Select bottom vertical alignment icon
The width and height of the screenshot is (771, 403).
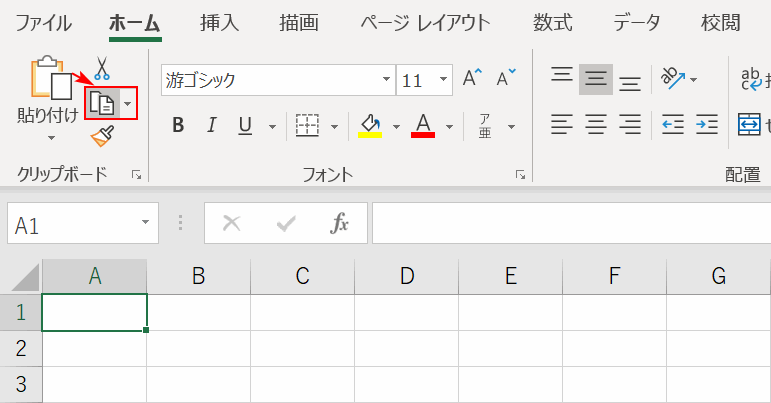pyautogui.click(x=630, y=82)
